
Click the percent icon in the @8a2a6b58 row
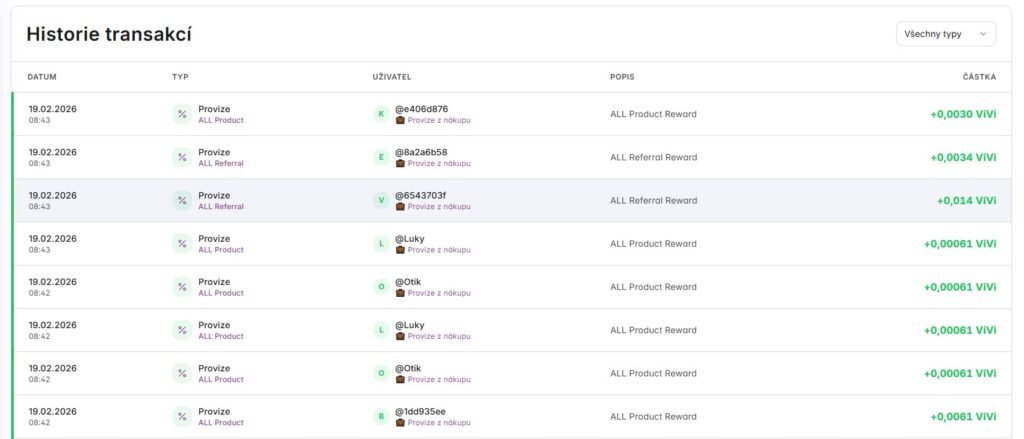(x=182, y=157)
